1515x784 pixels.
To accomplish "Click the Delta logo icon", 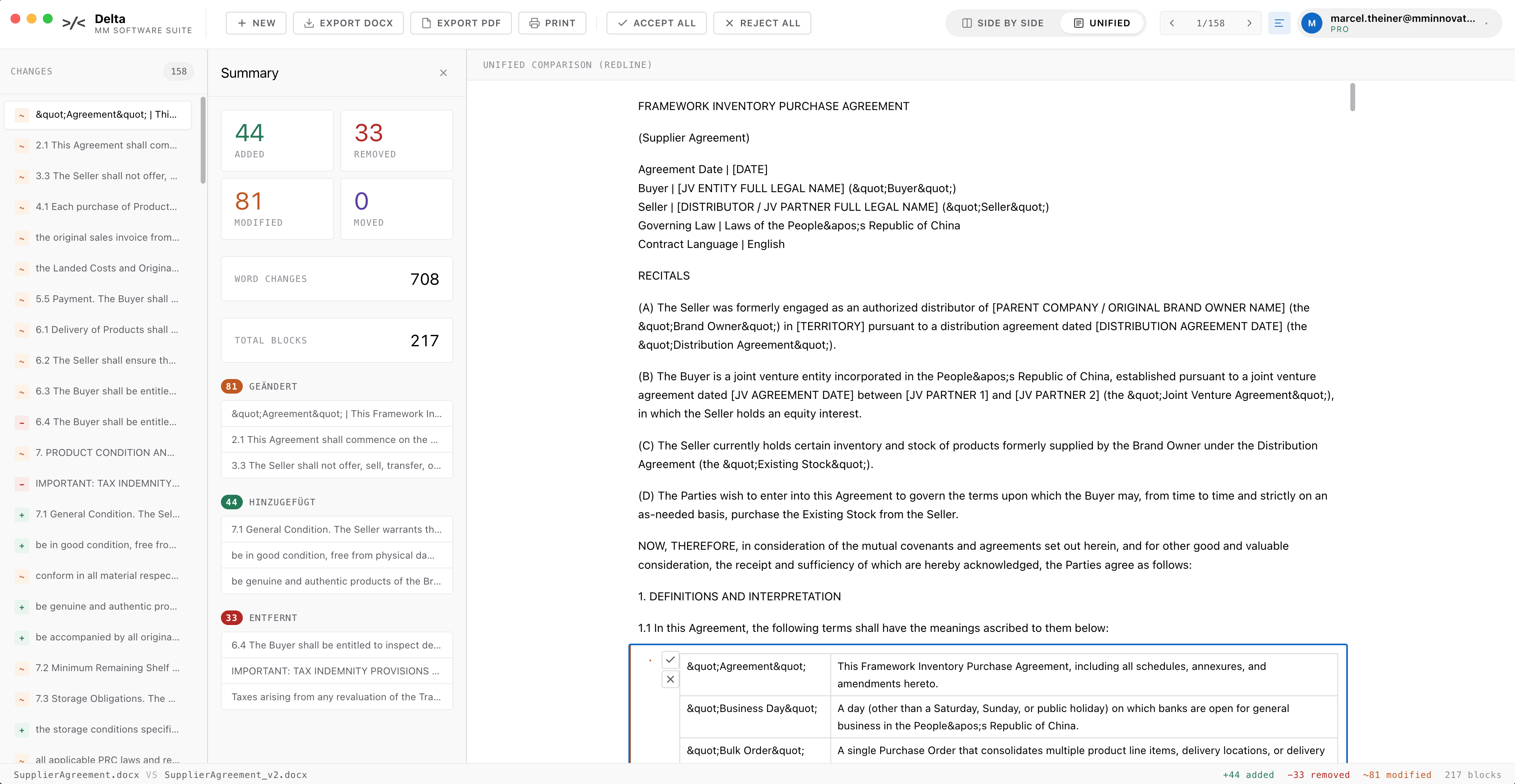I will pyautogui.click(x=74, y=23).
